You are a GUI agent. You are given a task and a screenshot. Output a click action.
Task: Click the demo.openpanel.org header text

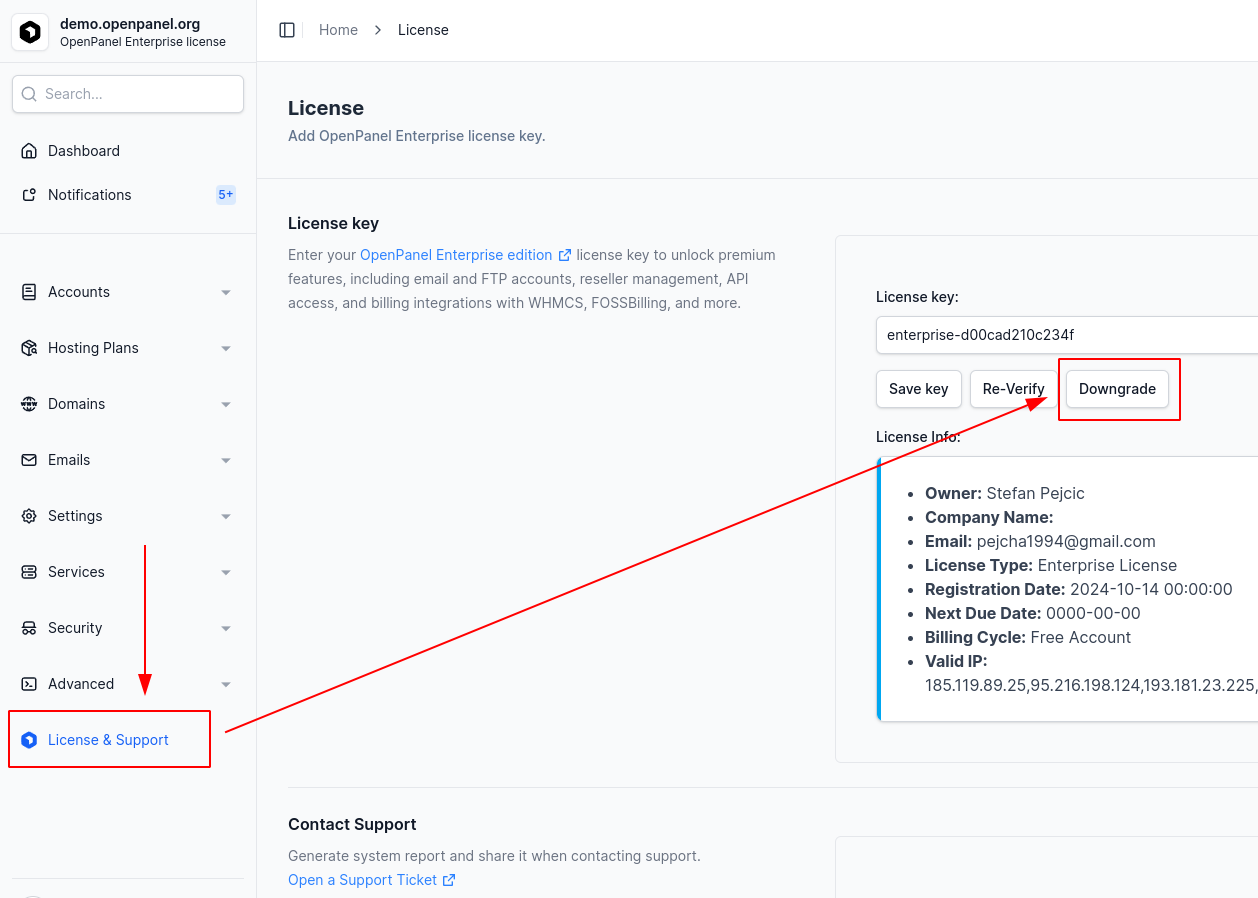[x=130, y=23]
